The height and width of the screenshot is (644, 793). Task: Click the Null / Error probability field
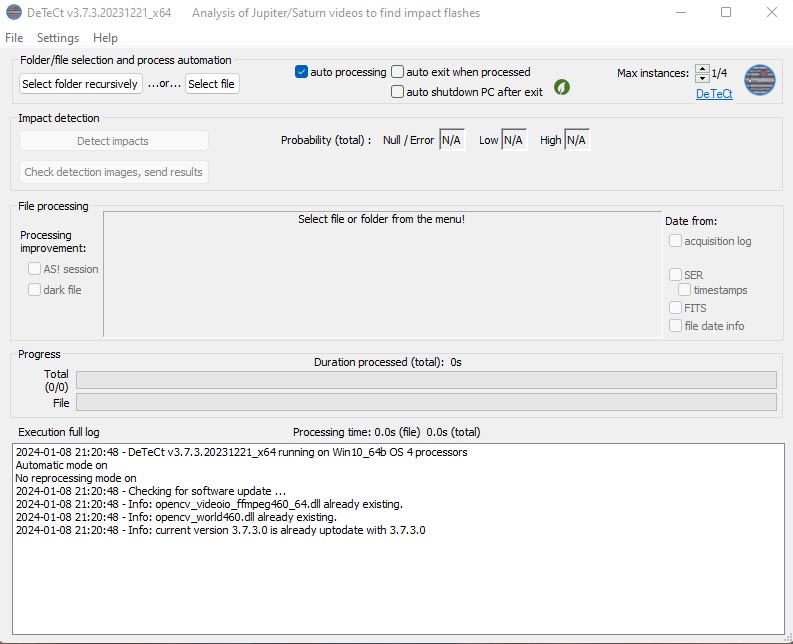coord(452,140)
